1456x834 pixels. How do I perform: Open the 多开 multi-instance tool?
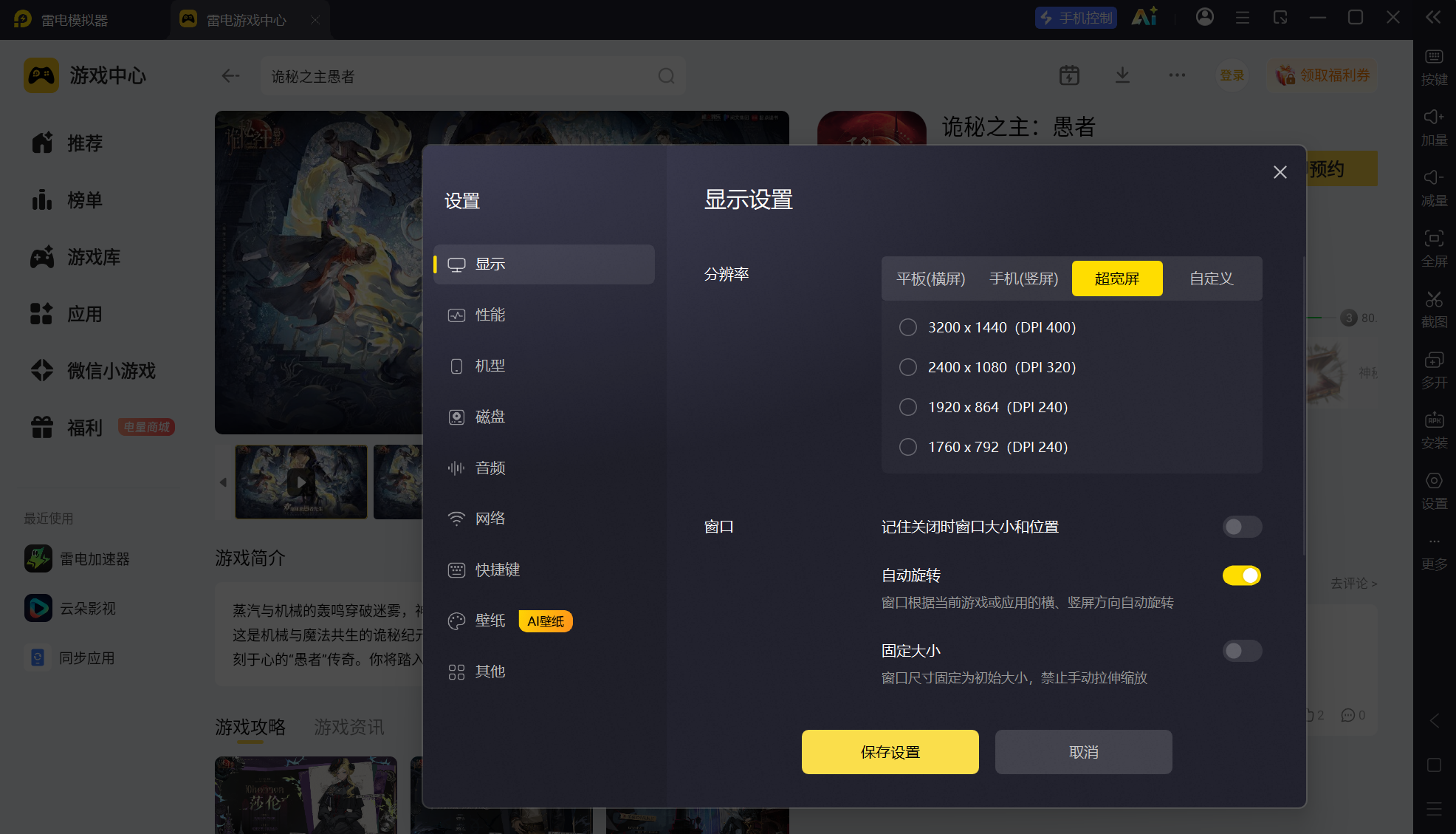[1434, 369]
